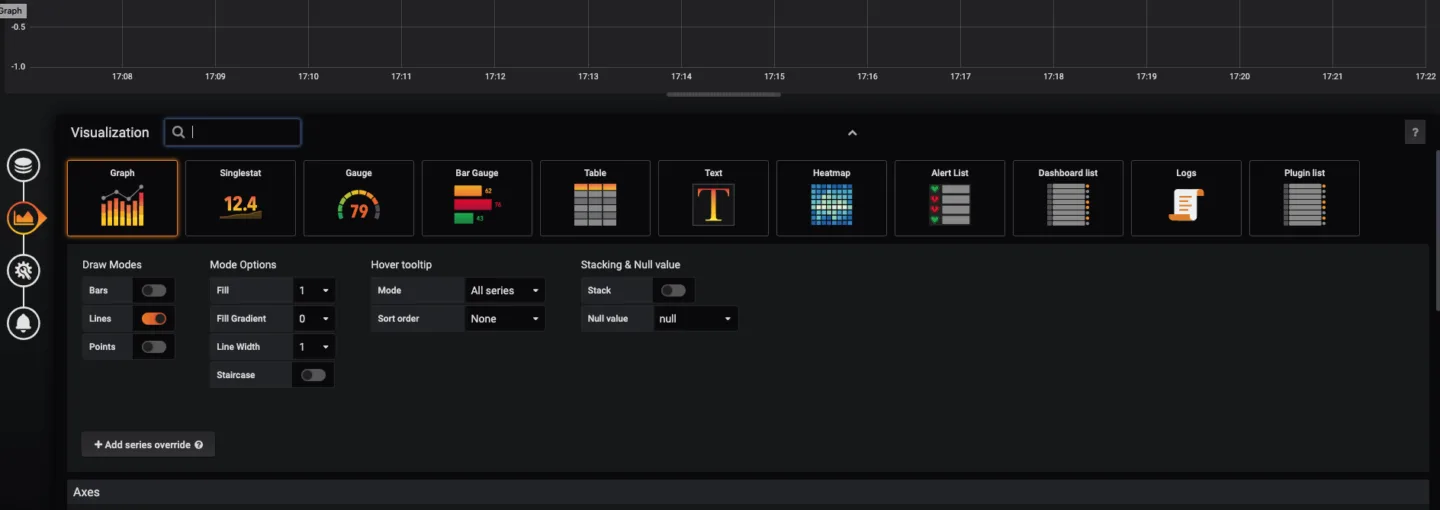Image resolution: width=1440 pixels, height=510 pixels.
Task: Choose the Text visualization
Action: point(713,198)
